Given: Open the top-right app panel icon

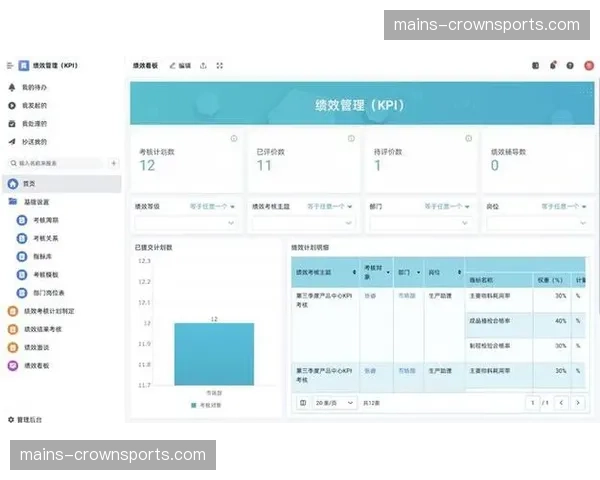Looking at the screenshot, I should [536, 66].
